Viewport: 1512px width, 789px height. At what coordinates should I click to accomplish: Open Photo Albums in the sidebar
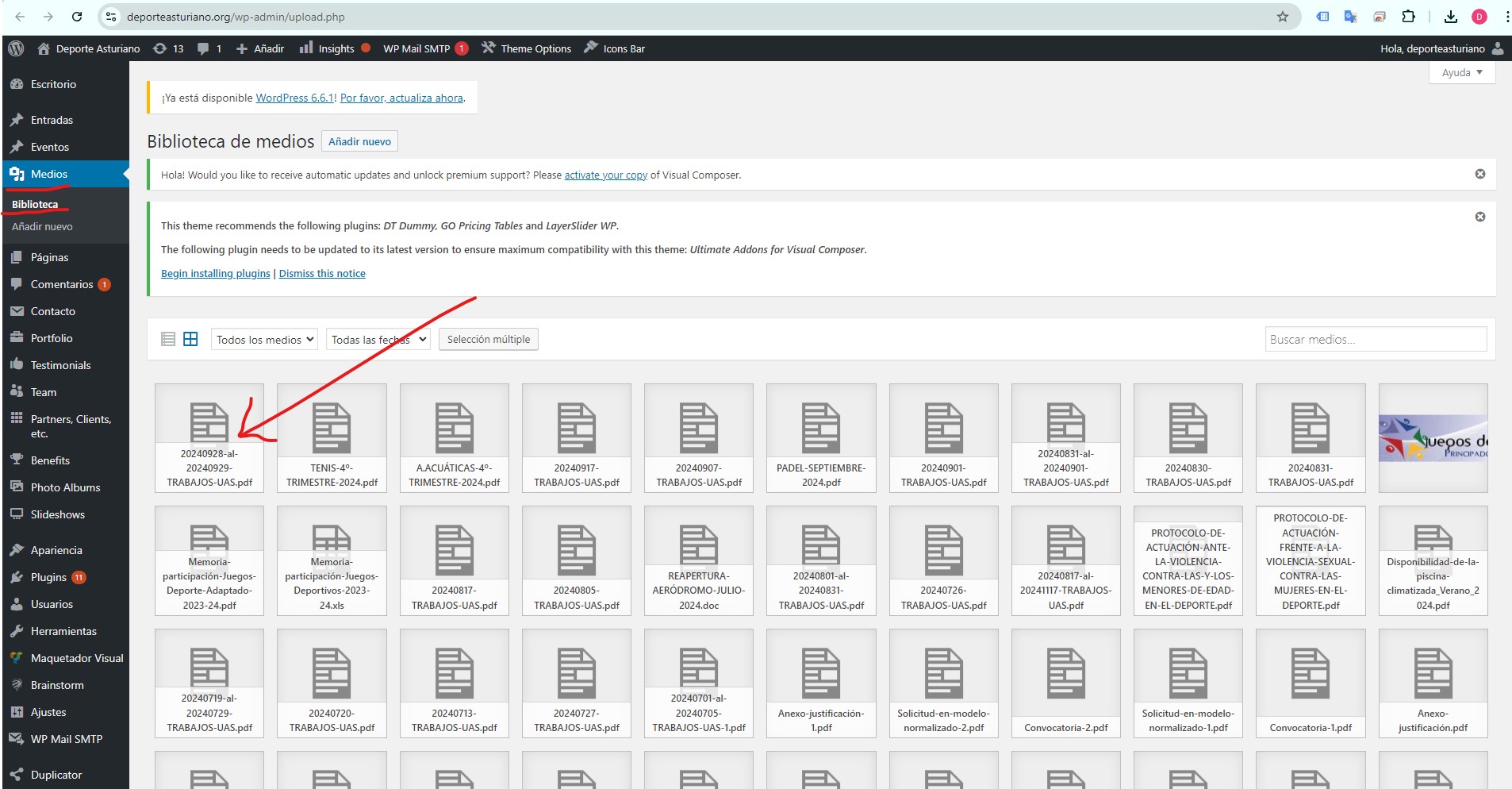point(65,487)
